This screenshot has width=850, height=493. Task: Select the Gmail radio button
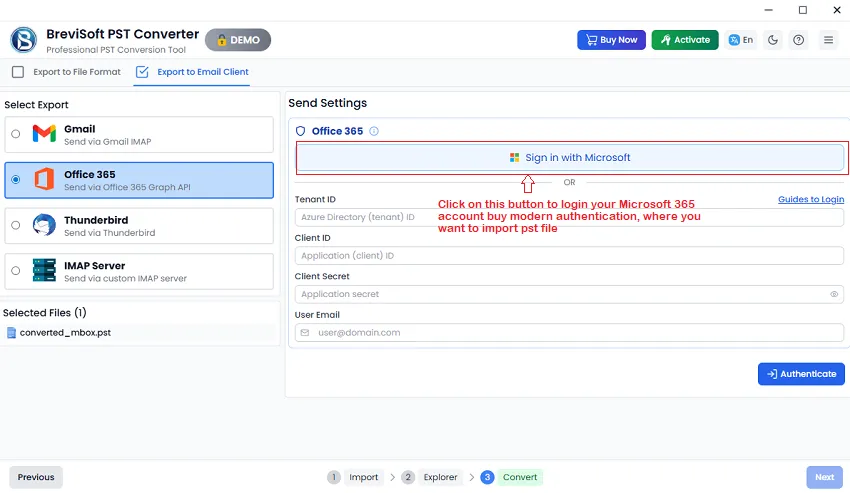15,134
